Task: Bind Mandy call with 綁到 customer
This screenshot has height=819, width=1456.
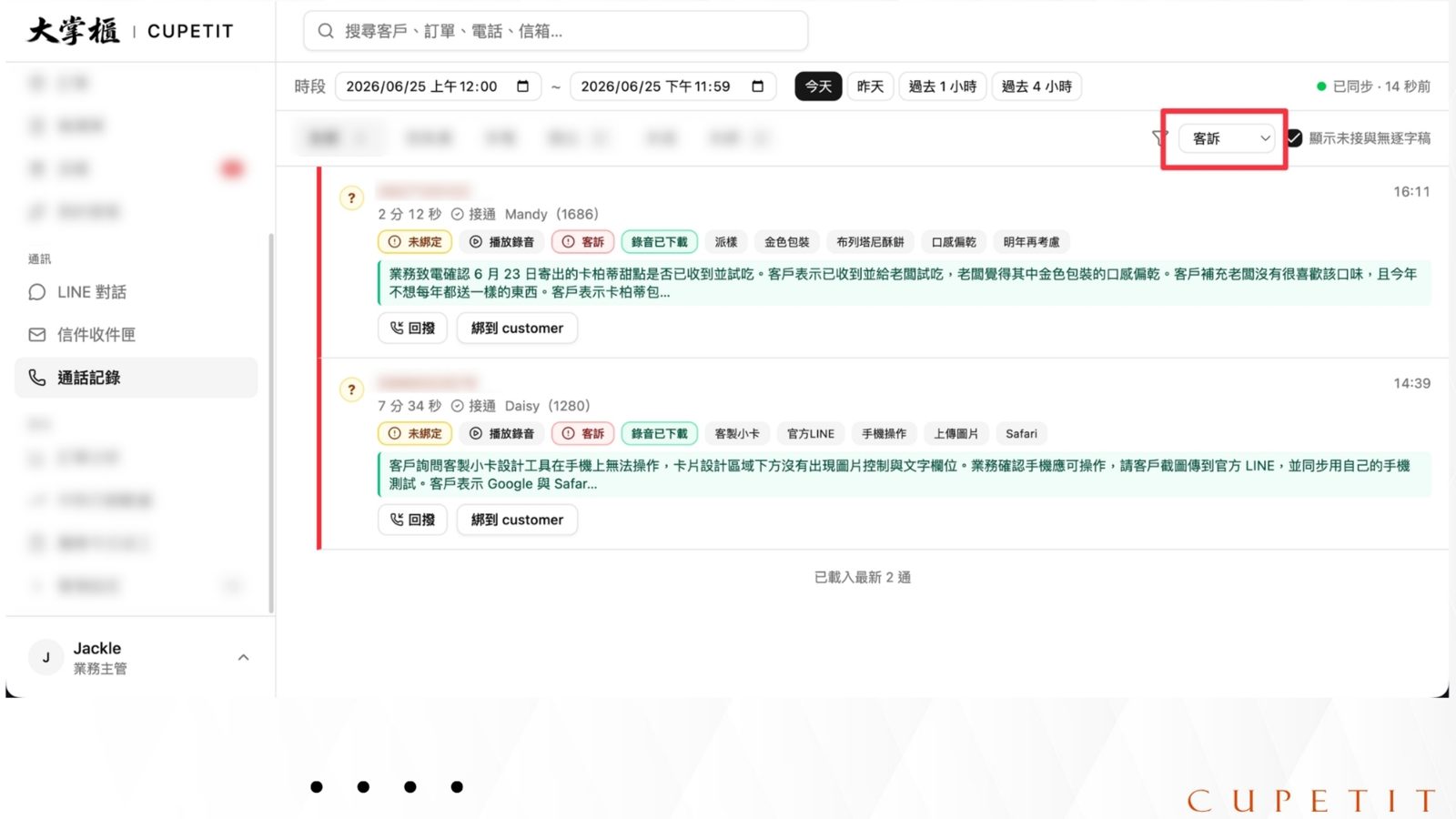Action: coord(517,328)
